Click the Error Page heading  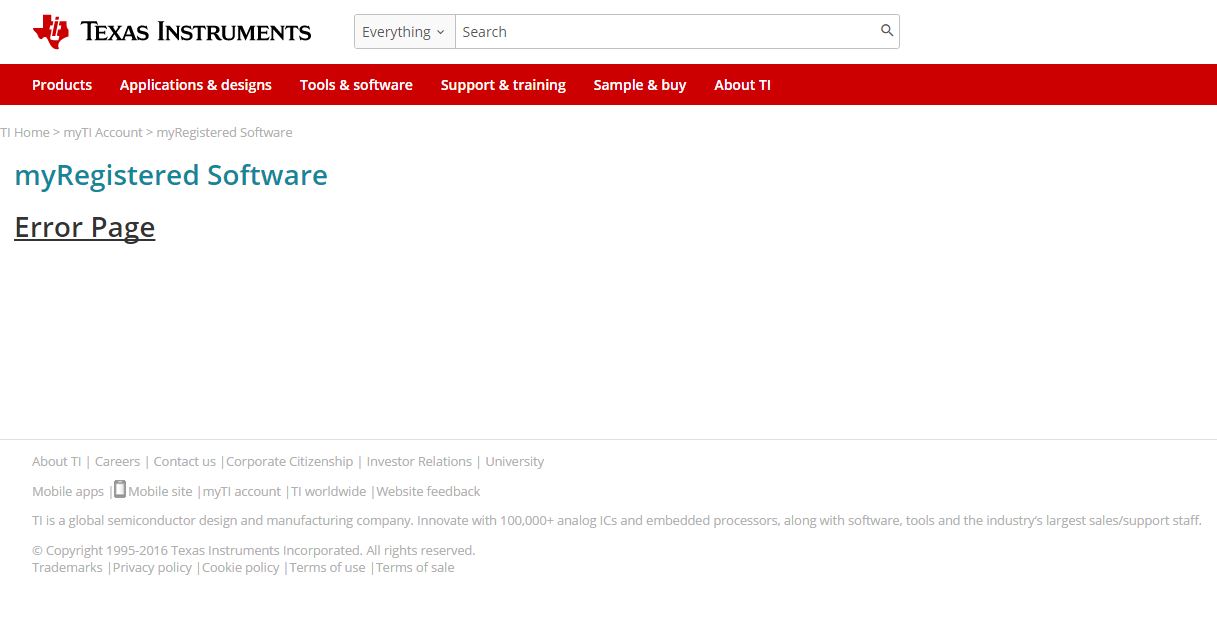point(85,228)
